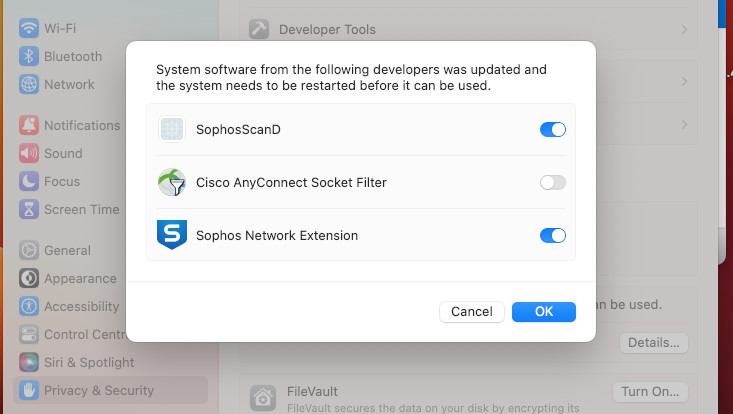733x414 pixels.
Task: Click the Developer Tools hammer icon
Action: [259, 29]
